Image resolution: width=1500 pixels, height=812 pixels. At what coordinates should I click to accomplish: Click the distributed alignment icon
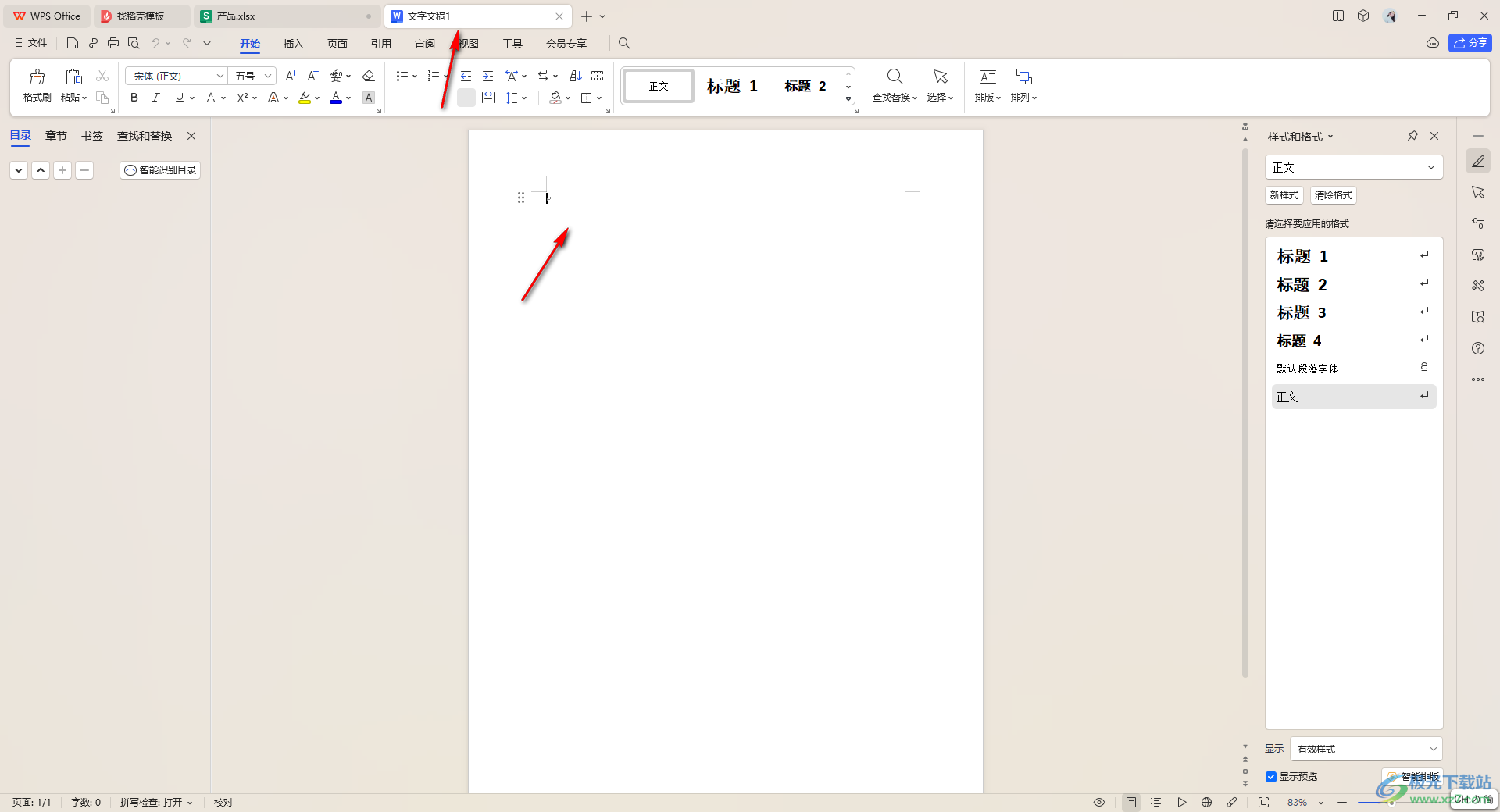(x=488, y=98)
